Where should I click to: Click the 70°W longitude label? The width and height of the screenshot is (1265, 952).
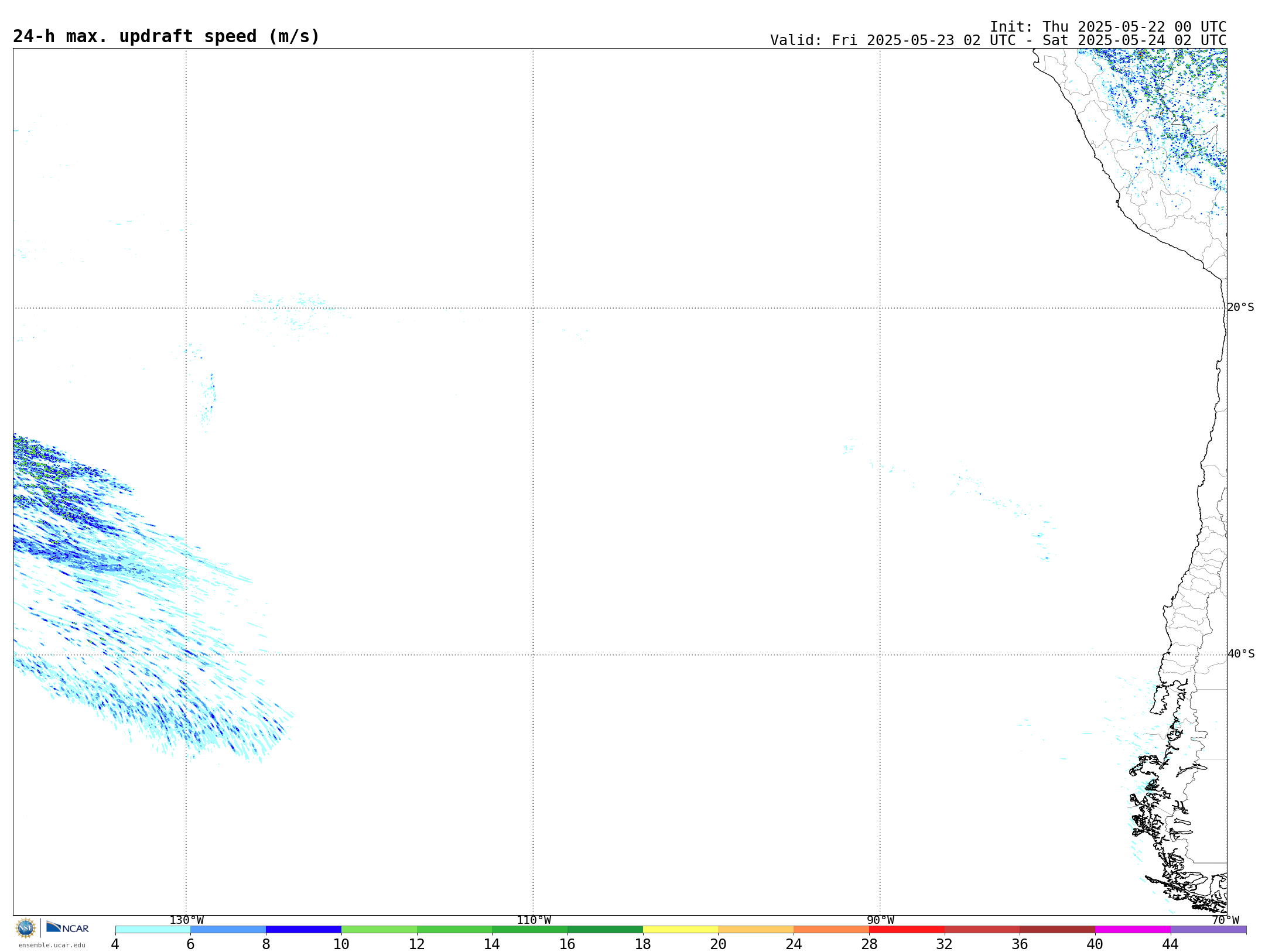point(1225,920)
